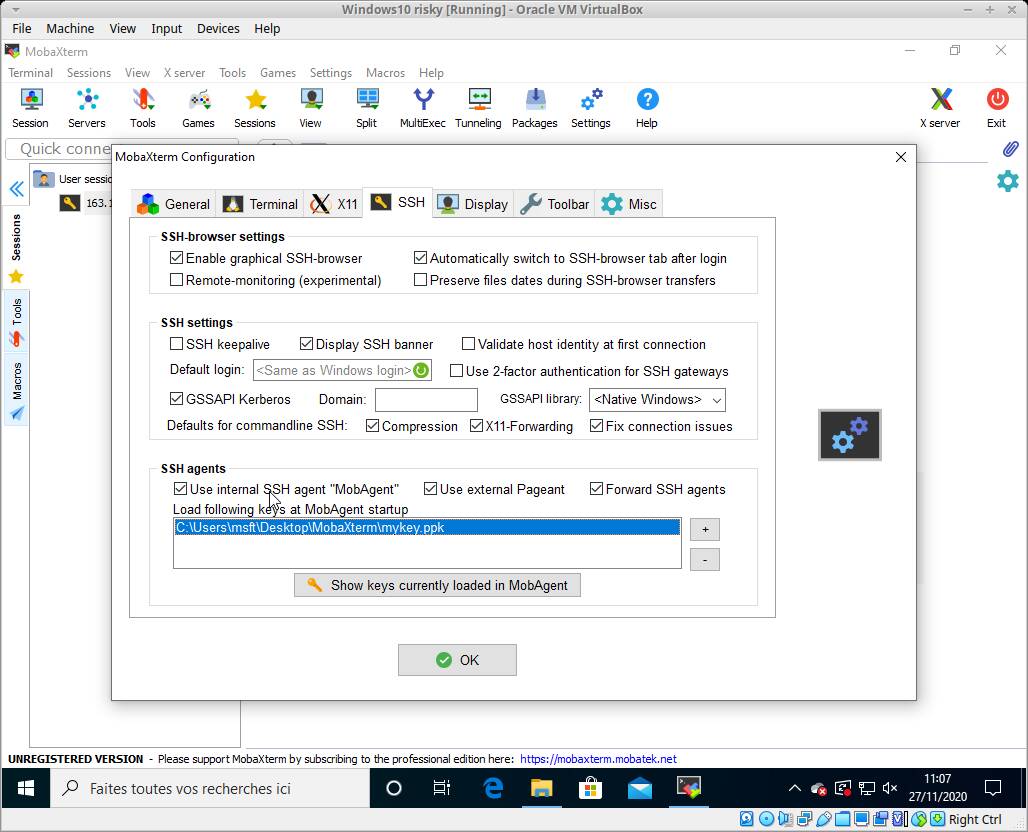The image size is (1028, 832).
Task: Open the Games toolbar icon
Action: 199,108
